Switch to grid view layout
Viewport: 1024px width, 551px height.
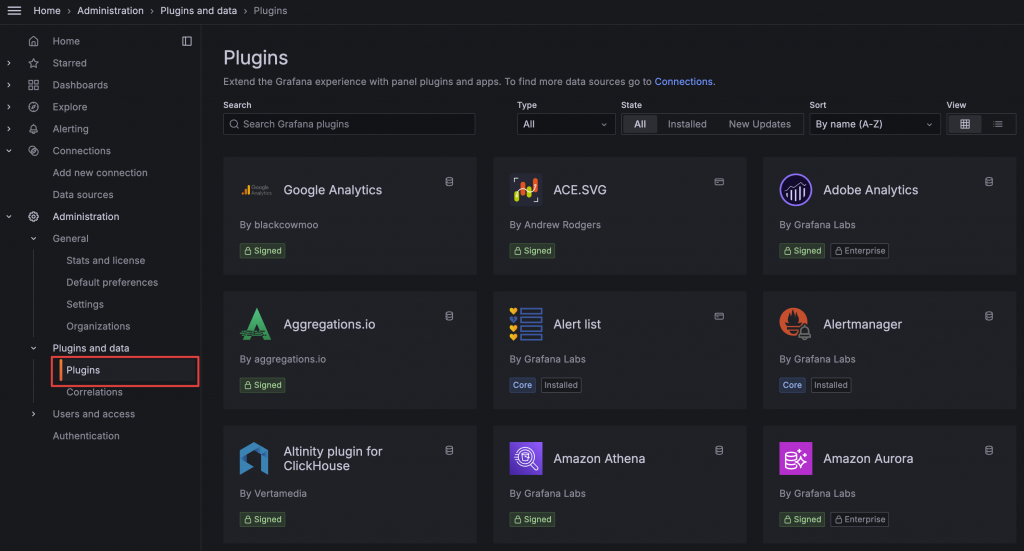[964, 124]
